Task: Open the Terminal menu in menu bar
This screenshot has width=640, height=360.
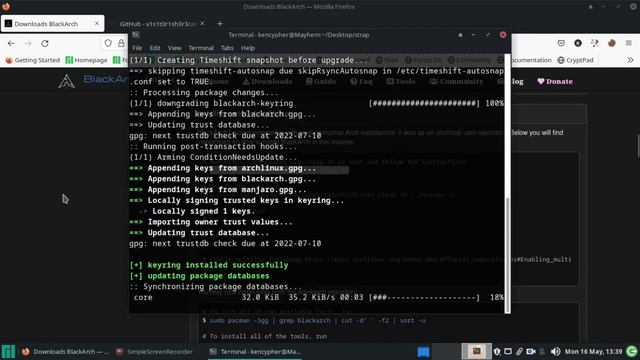Action: 201,48
